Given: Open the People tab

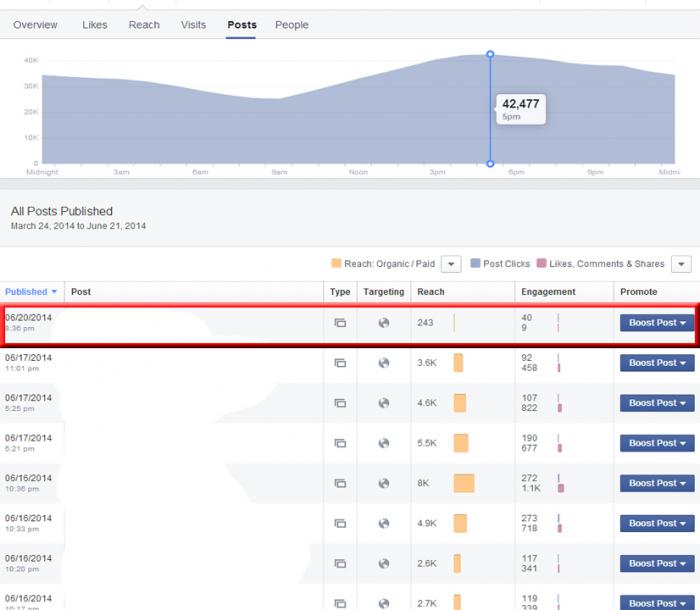Looking at the screenshot, I should [292, 25].
